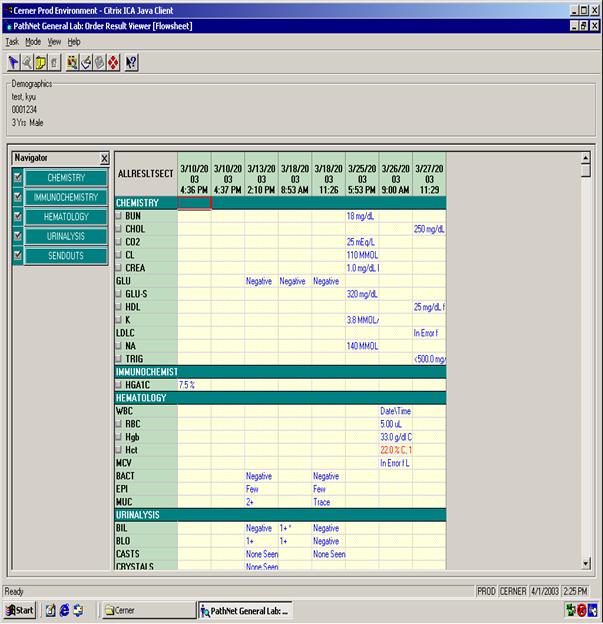603x624 pixels.
Task: Switch to the Cerner taskbar window
Action: [149, 610]
